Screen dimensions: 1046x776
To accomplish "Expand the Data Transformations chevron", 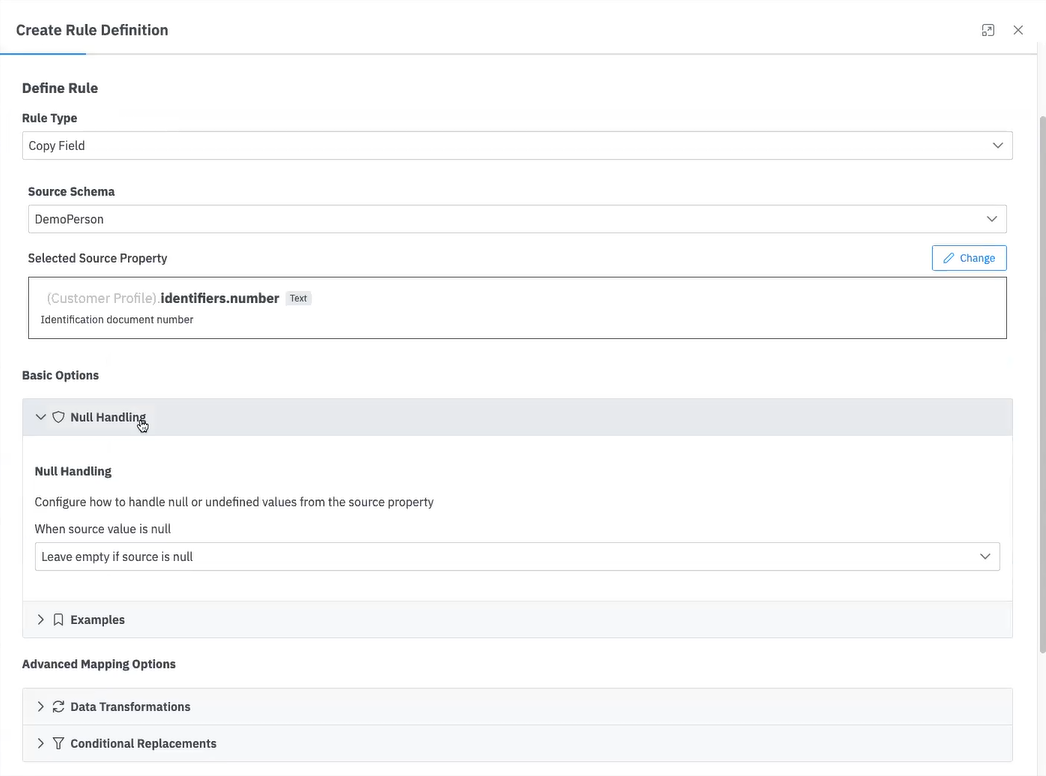I will (x=41, y=707).
